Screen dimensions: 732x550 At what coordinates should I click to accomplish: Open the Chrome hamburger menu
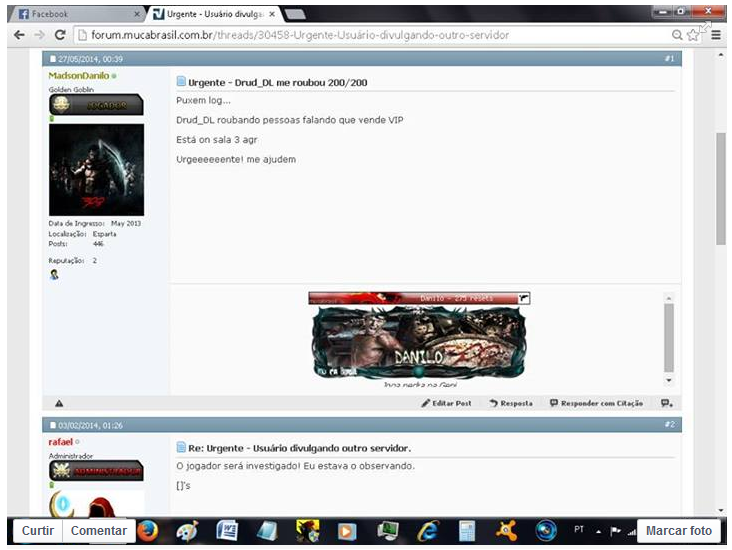click(x=715, y=35)
